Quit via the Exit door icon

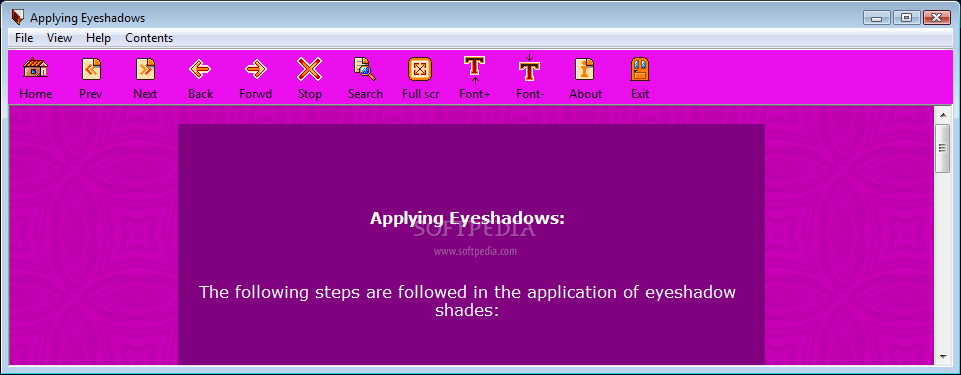640,69
